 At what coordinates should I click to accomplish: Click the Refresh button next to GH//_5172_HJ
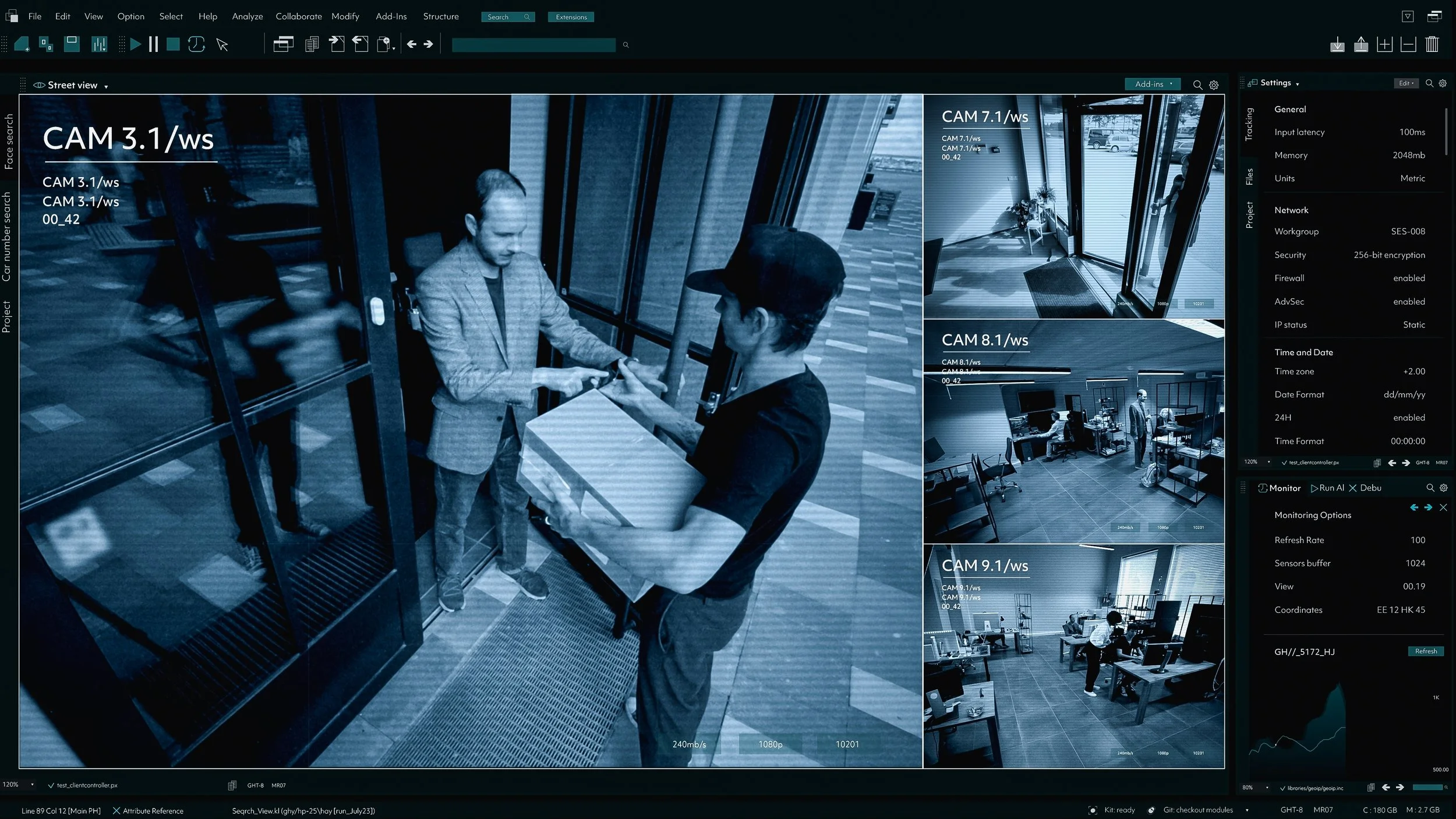(1426, 651)
